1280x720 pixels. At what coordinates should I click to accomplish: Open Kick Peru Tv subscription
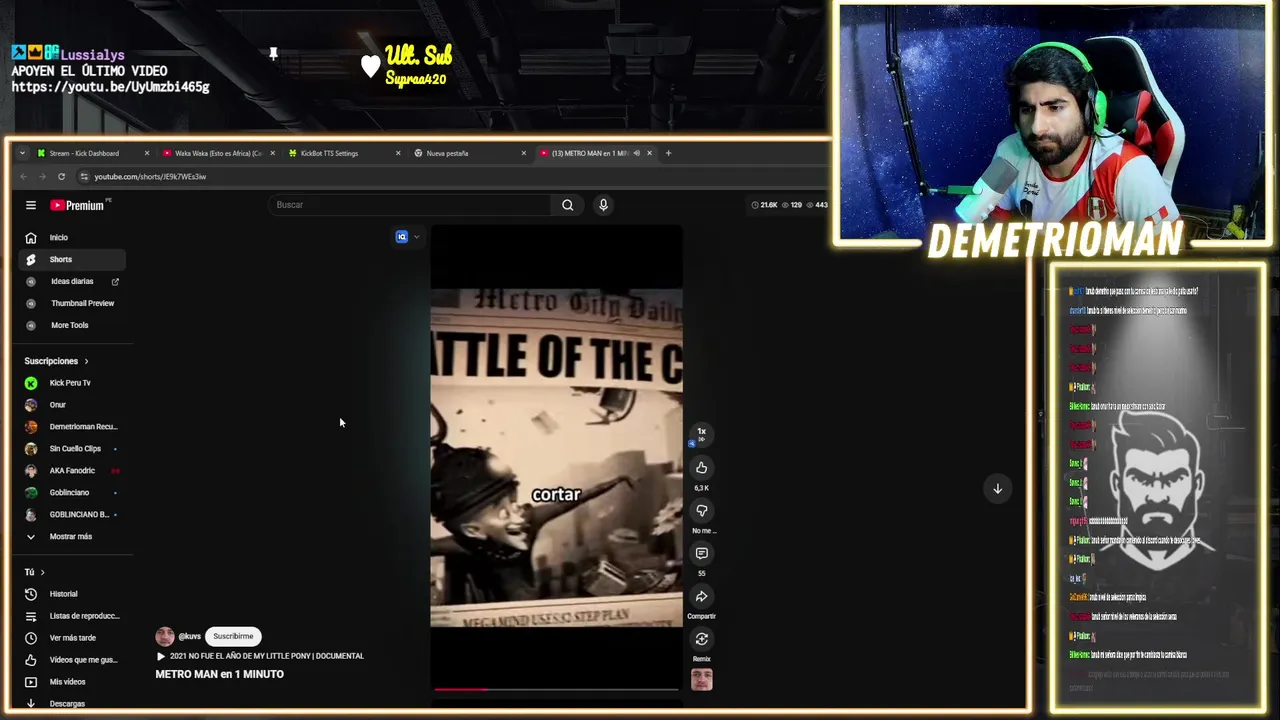click(72, 383)
